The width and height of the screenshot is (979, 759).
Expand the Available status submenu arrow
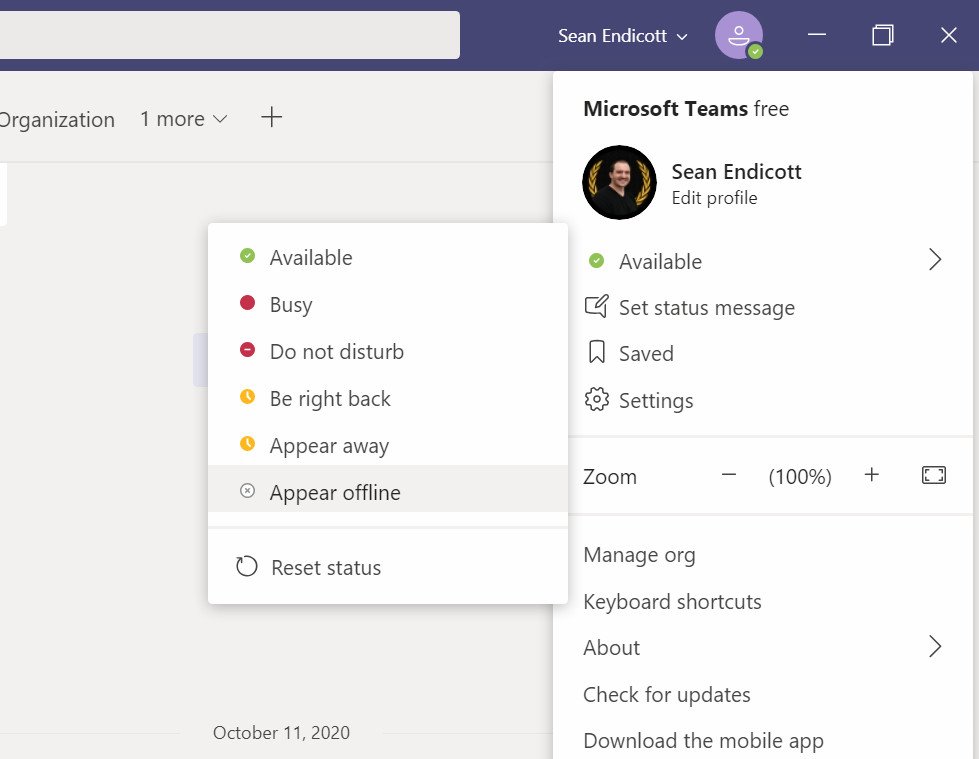(935, 261)
